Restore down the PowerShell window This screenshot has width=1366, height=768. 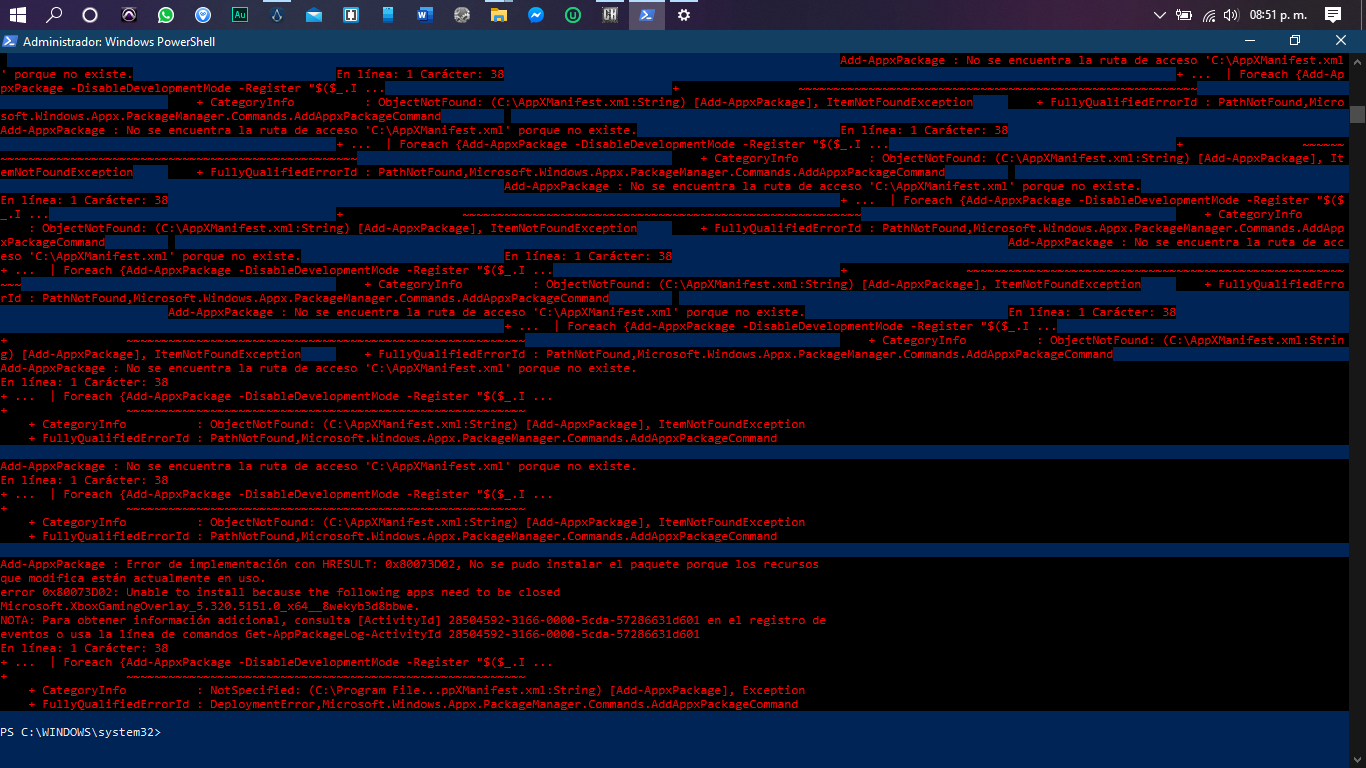[x=1295, y=41]
